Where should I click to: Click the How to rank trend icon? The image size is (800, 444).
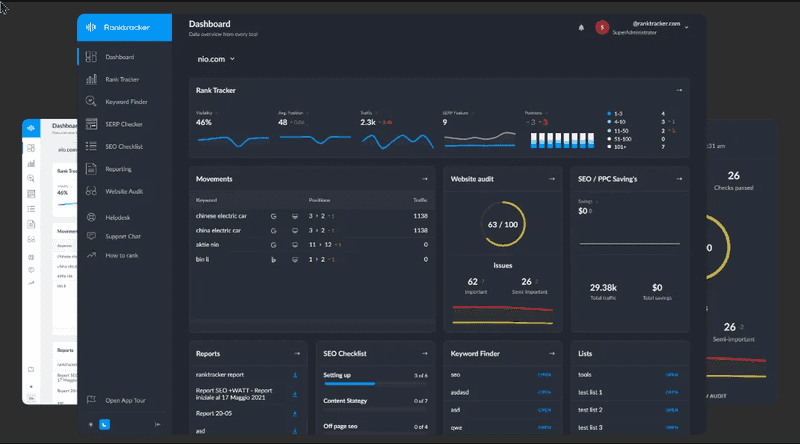(91, 255)
